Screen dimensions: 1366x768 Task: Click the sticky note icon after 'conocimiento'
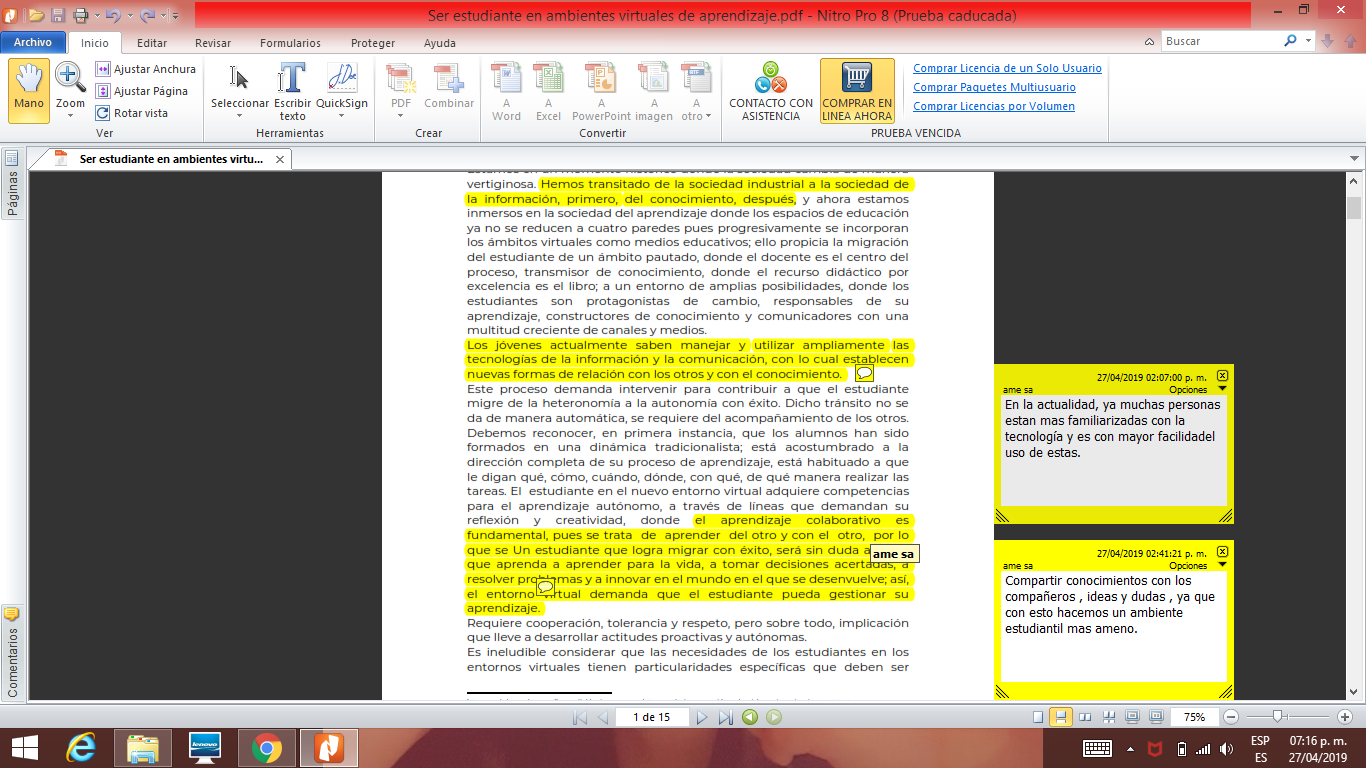click(865, 373)
